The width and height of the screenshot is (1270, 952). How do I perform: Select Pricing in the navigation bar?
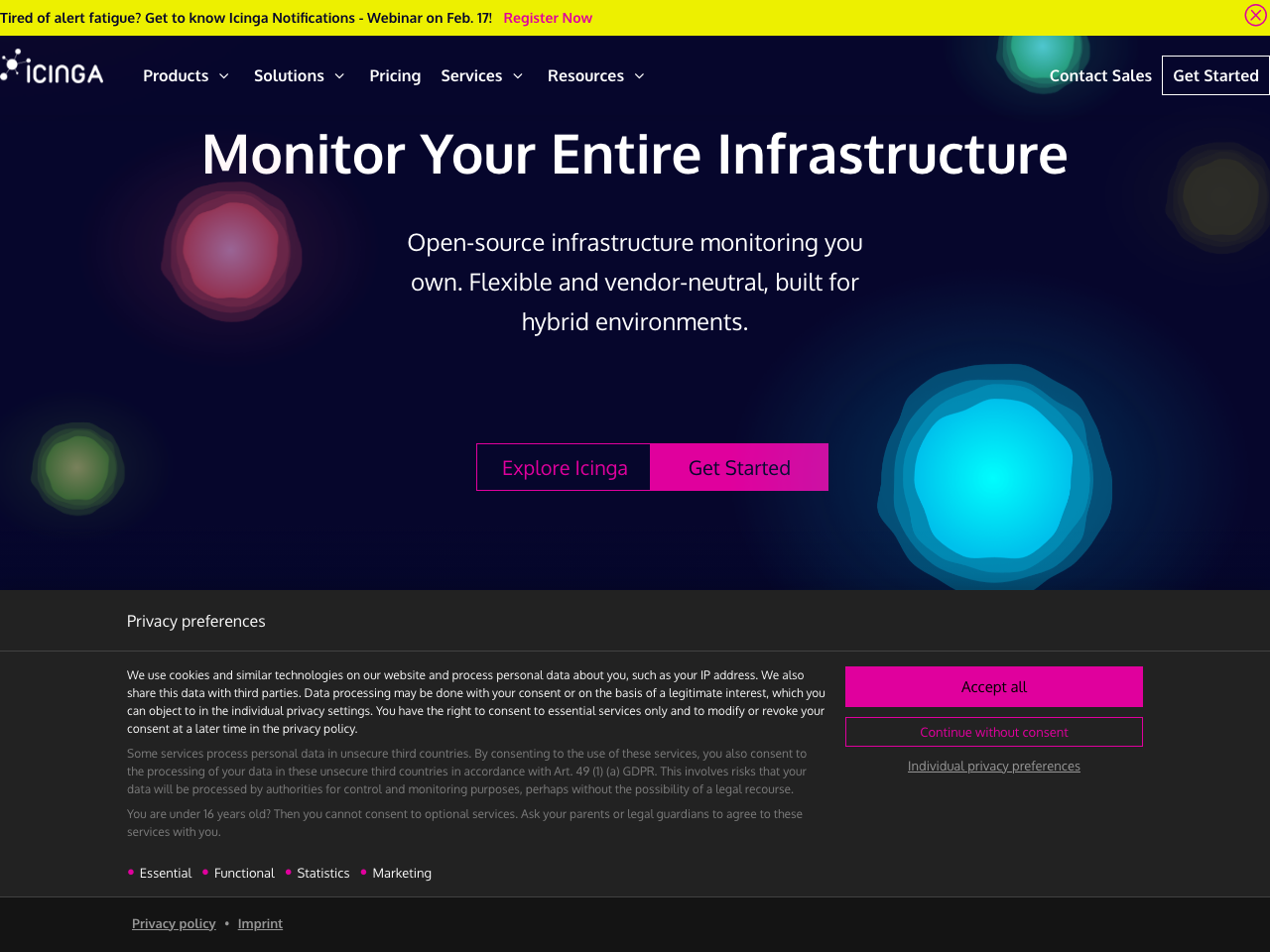395,74
